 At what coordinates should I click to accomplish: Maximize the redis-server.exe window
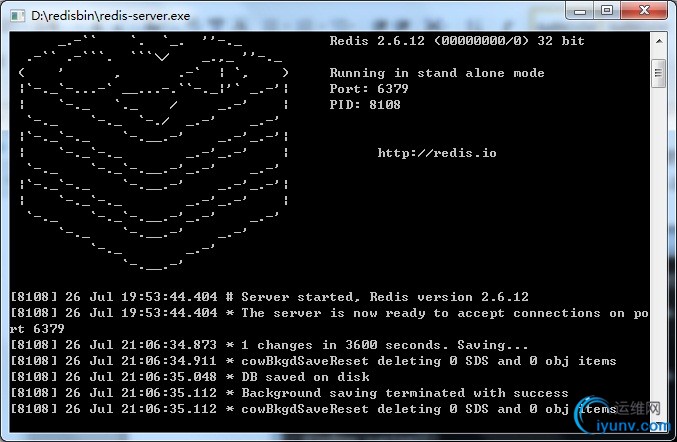tap(607, 10)
